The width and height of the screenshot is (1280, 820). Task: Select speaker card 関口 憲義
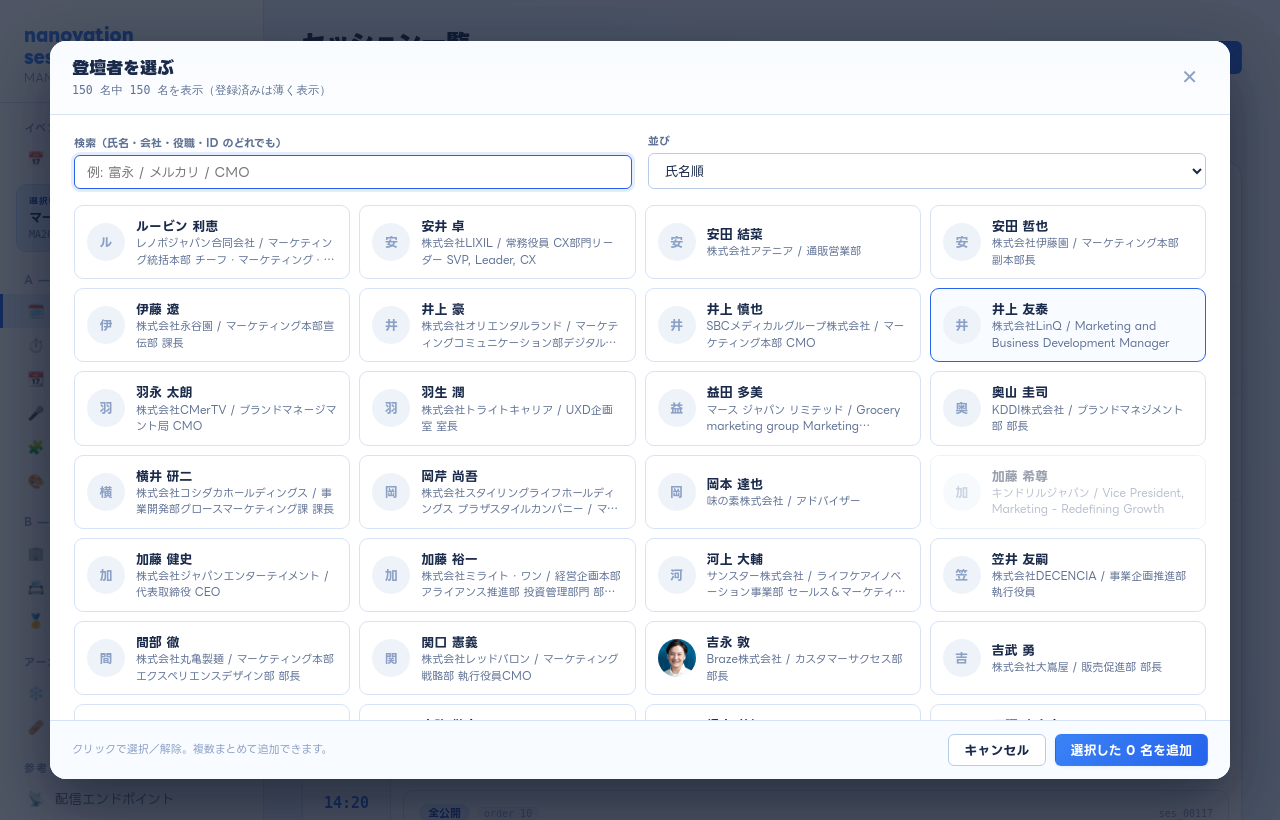pos(497,658)
